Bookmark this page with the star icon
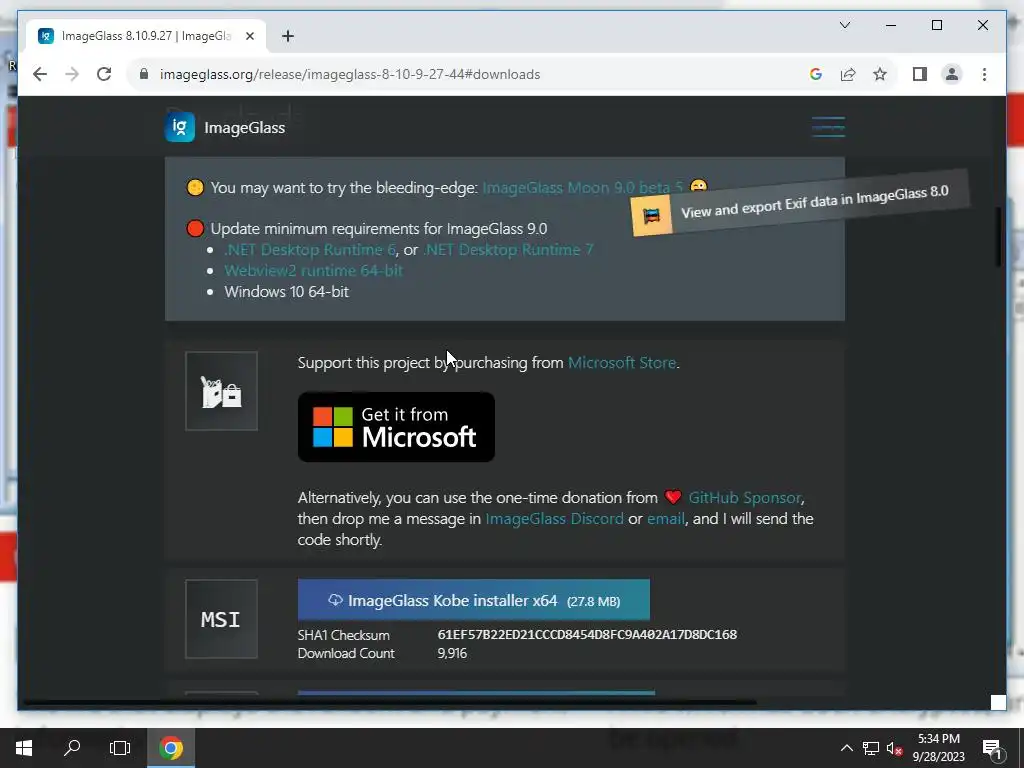Viewport: 1024px width, 768px height. point(880,74)
